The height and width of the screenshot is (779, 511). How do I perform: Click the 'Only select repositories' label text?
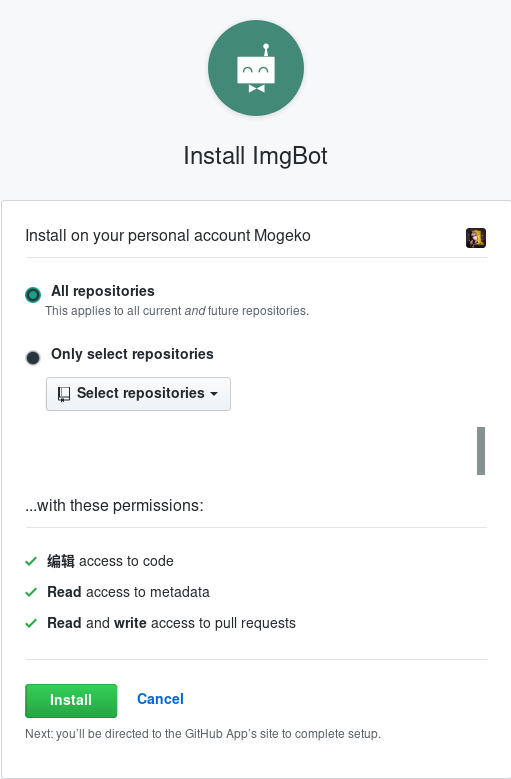[x=132, y=354]
